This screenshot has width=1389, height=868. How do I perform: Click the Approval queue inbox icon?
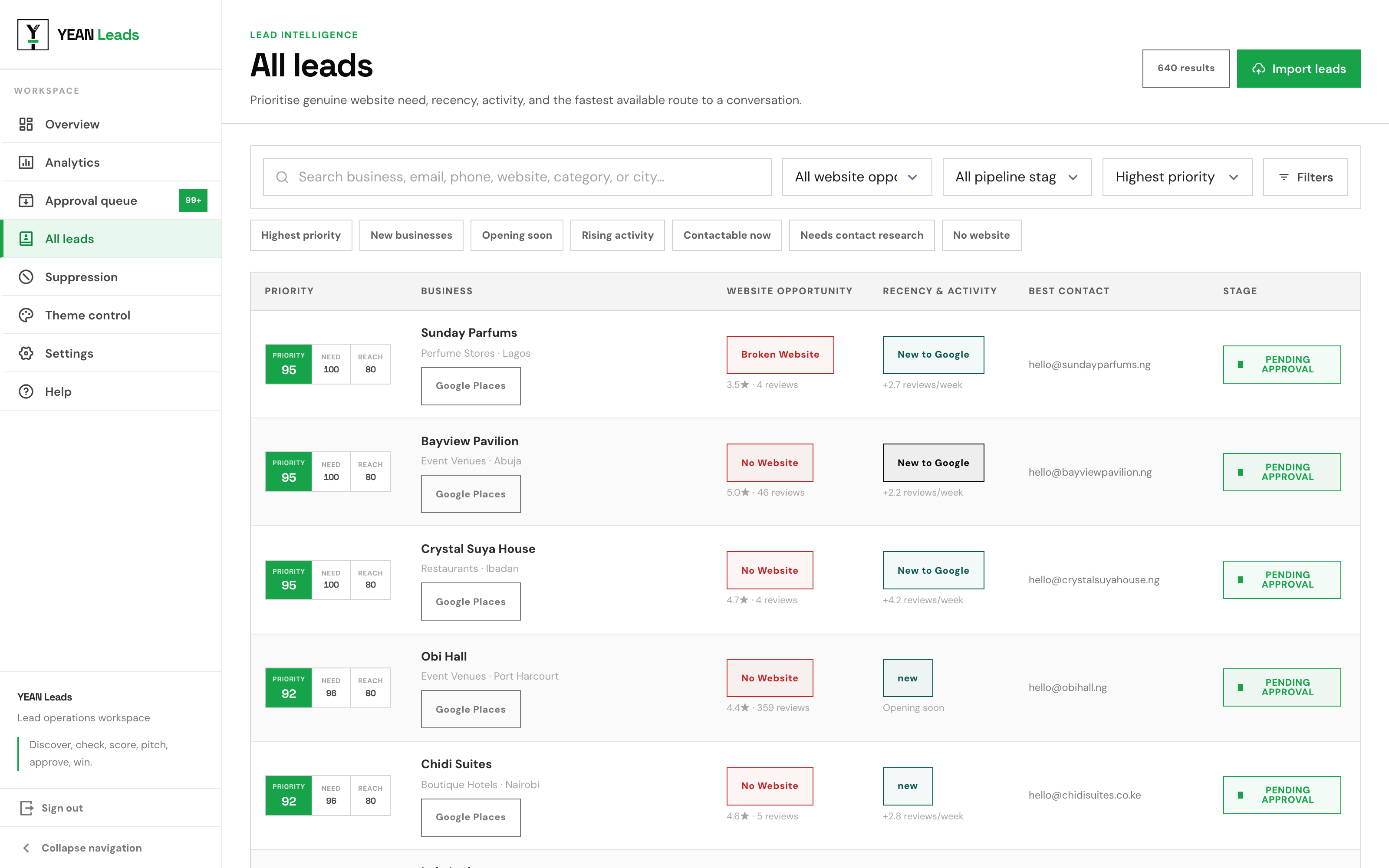point(26,201)
